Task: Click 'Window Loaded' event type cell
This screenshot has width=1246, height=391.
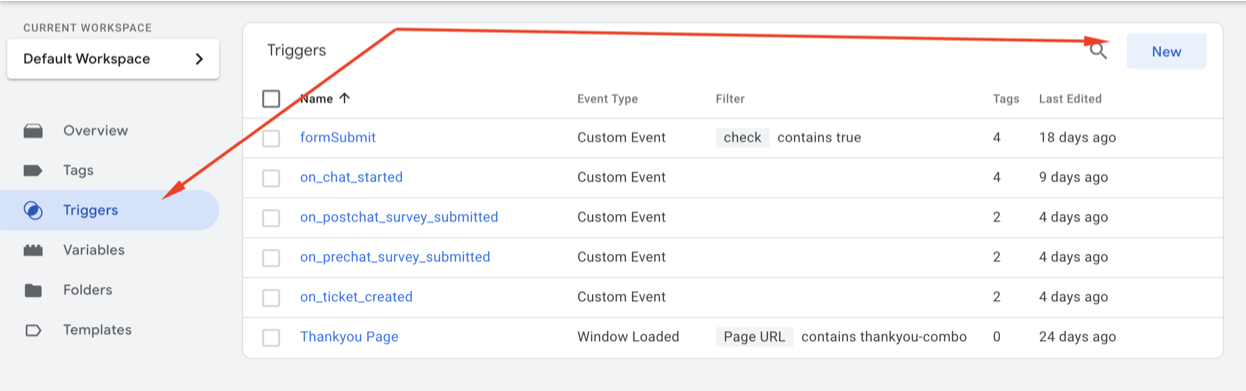Action: tap(628, 337)
